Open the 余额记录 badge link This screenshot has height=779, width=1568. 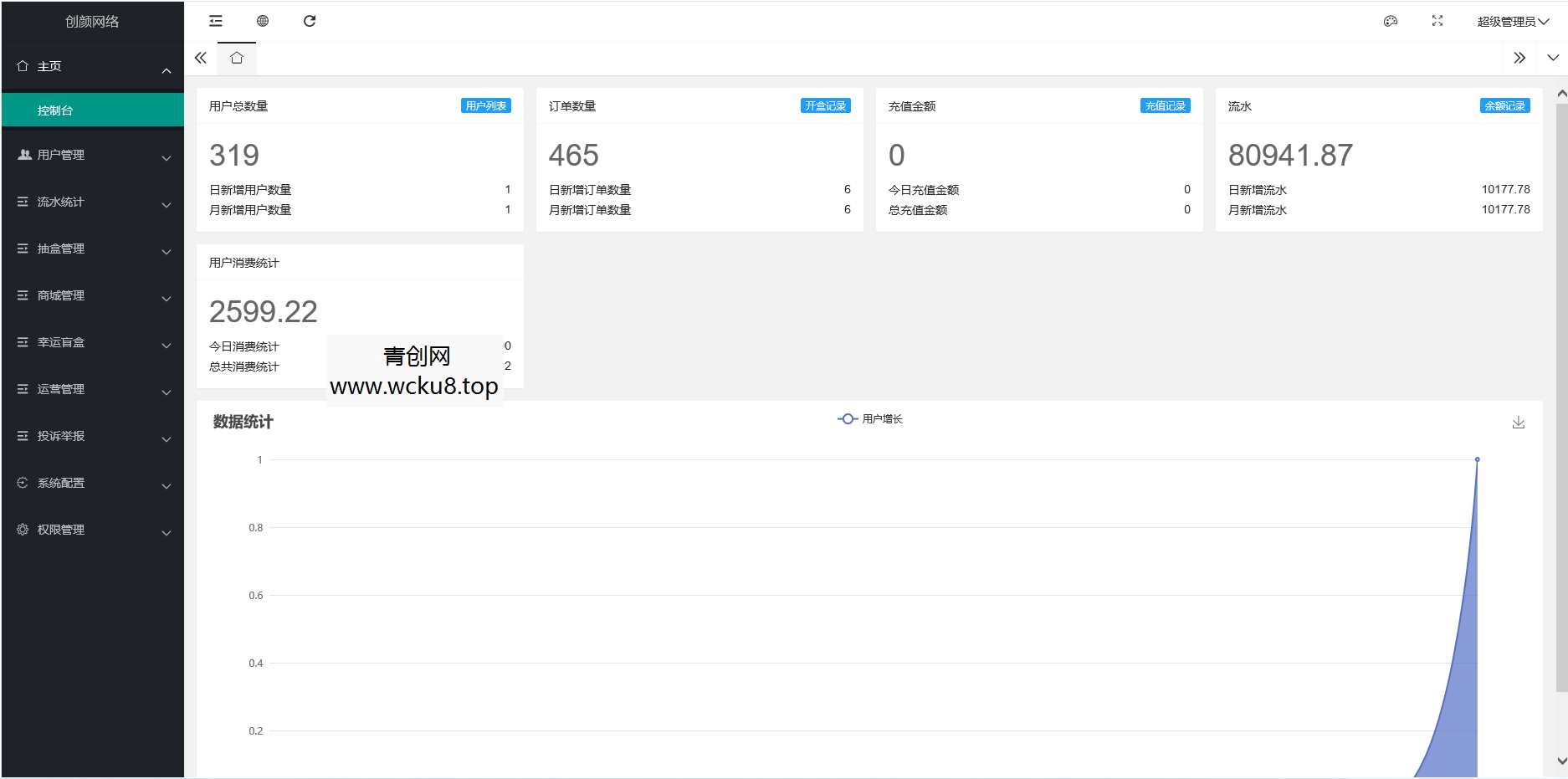click(x=1504, y=106)
